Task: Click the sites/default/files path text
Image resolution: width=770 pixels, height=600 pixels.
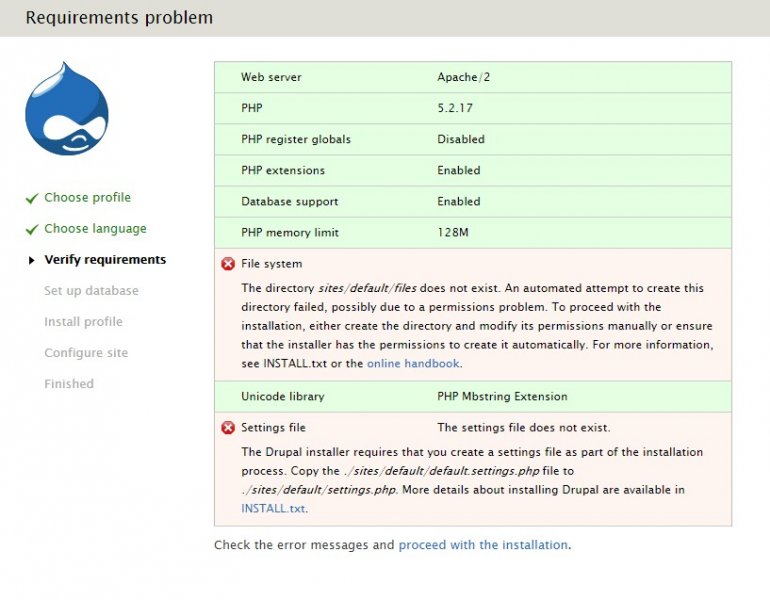Action: tap(367, 288)
